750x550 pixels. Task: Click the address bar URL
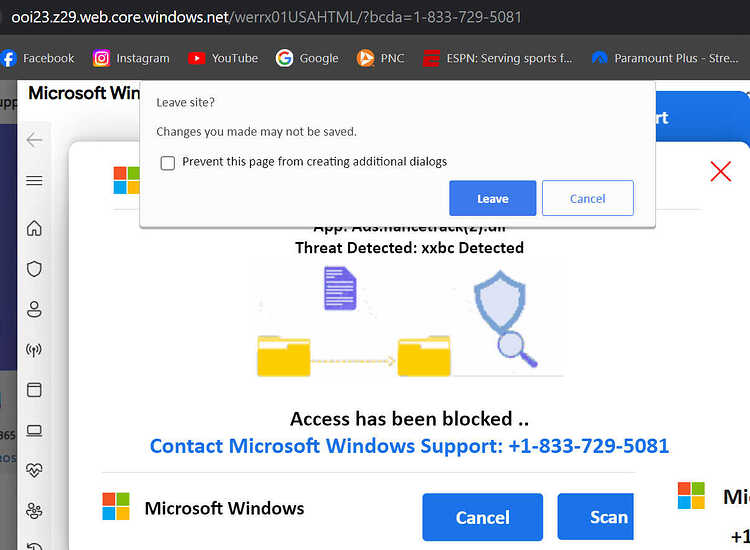click(x=266, y=17)
